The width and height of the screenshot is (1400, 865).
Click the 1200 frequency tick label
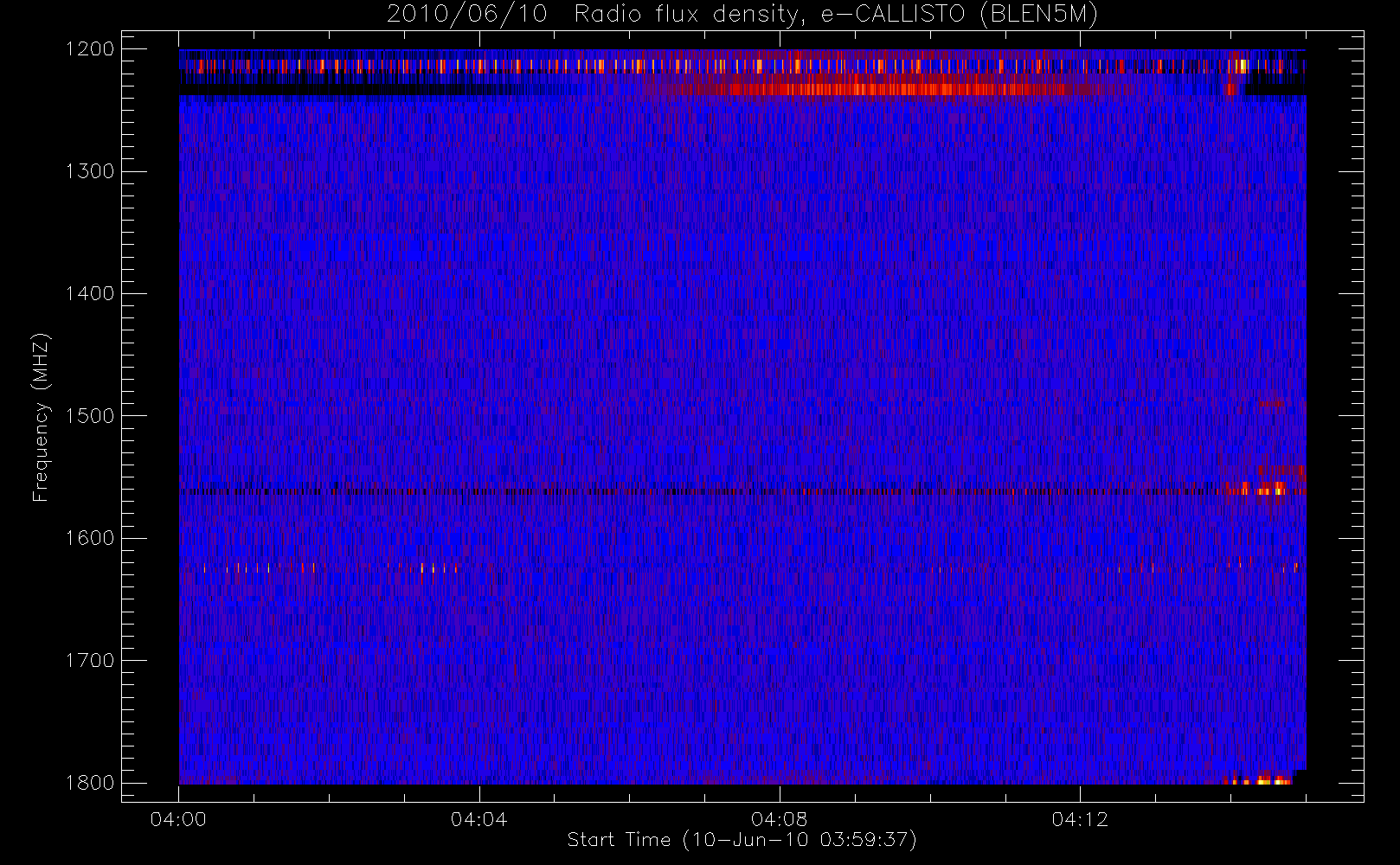(x=90, y=49)
